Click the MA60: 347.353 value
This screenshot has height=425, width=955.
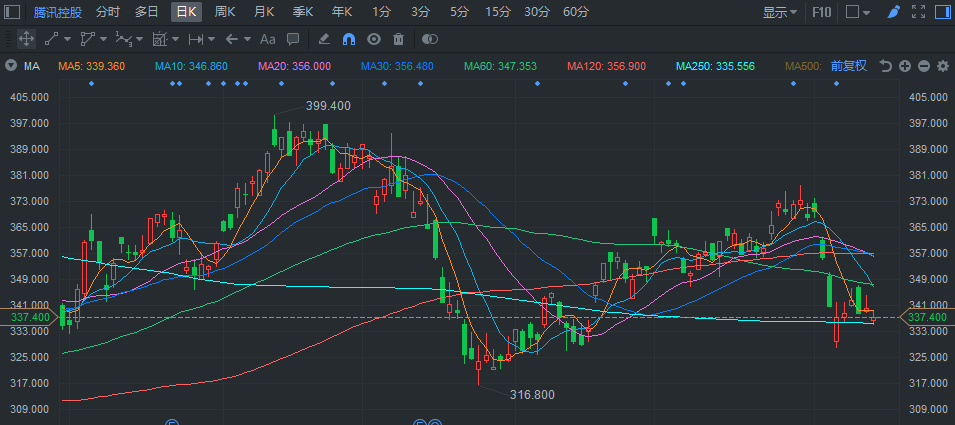[500, 66]
